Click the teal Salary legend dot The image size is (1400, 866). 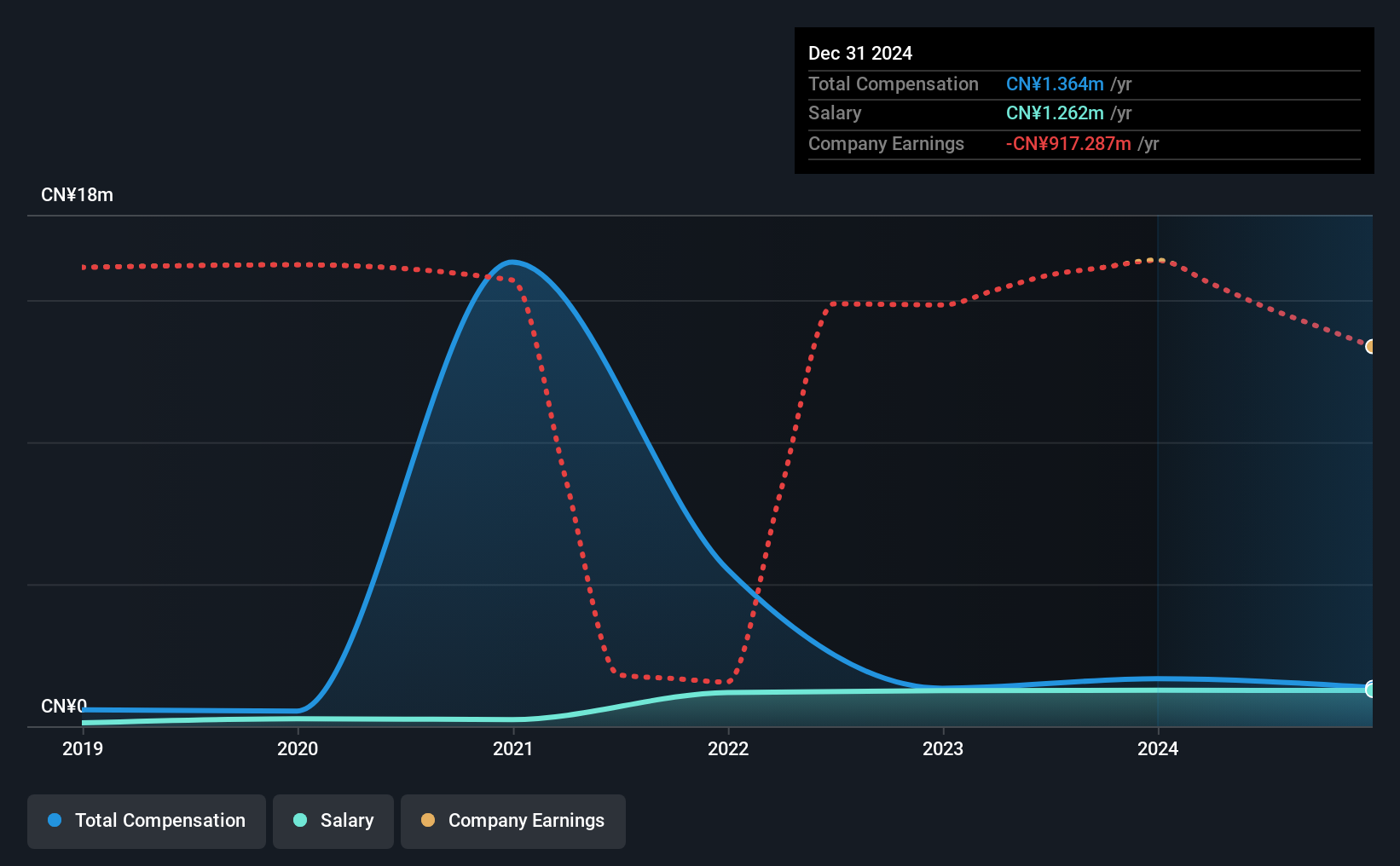click(x=300, y=820)
